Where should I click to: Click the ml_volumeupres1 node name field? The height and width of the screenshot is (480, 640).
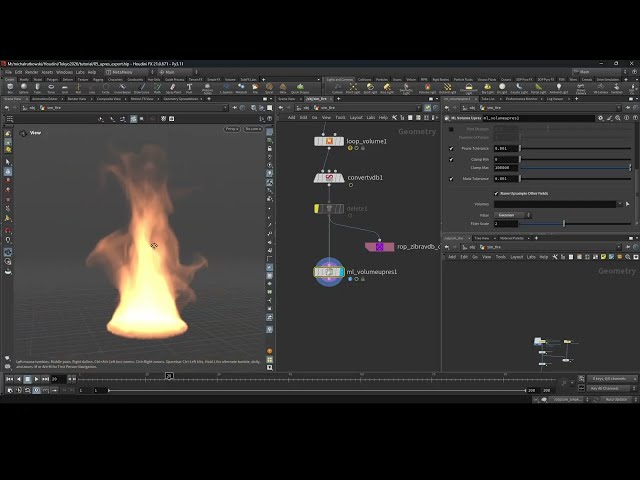click(538, 118)
